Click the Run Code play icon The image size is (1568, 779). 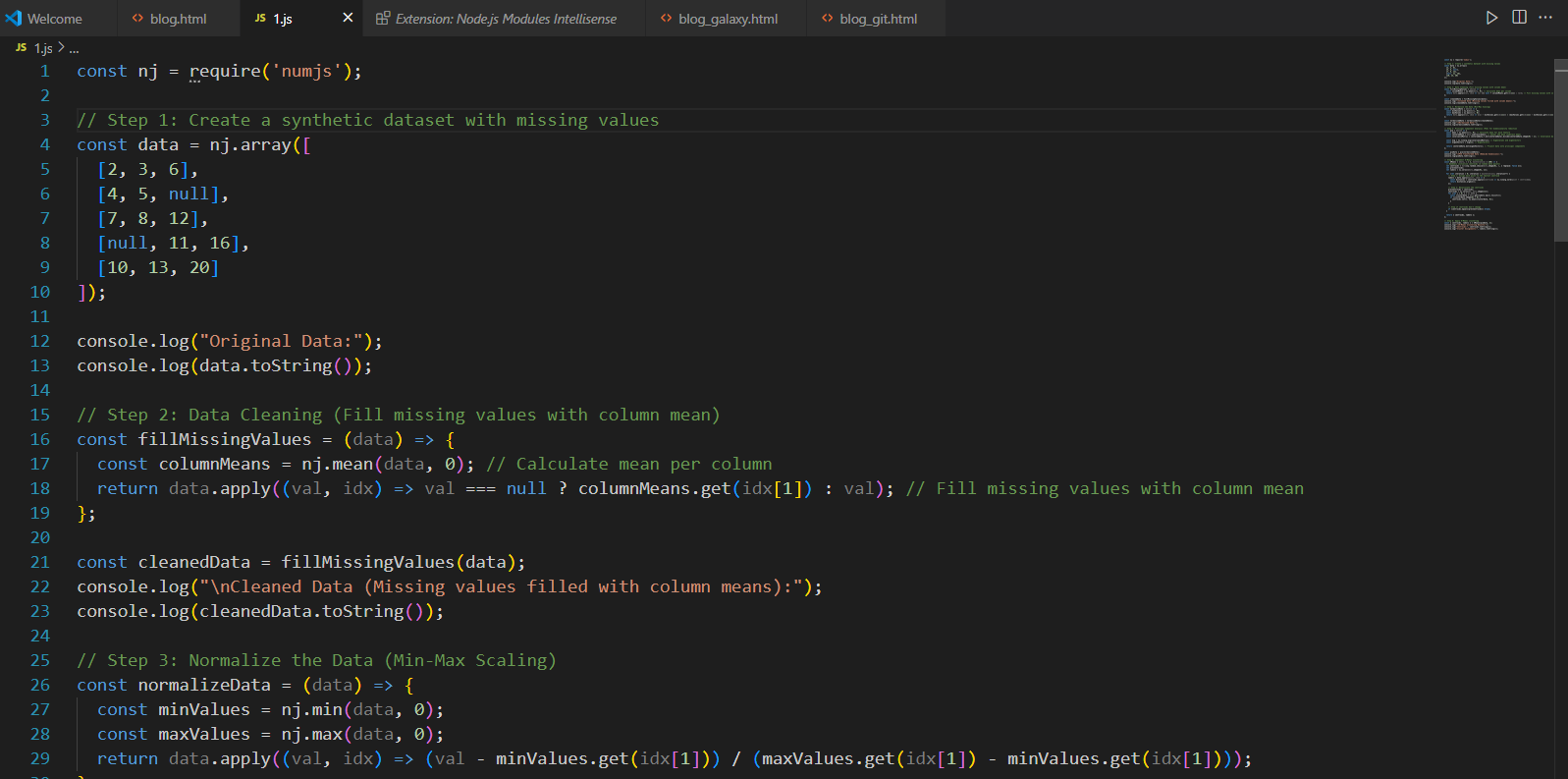click(x=1491, y=18)
